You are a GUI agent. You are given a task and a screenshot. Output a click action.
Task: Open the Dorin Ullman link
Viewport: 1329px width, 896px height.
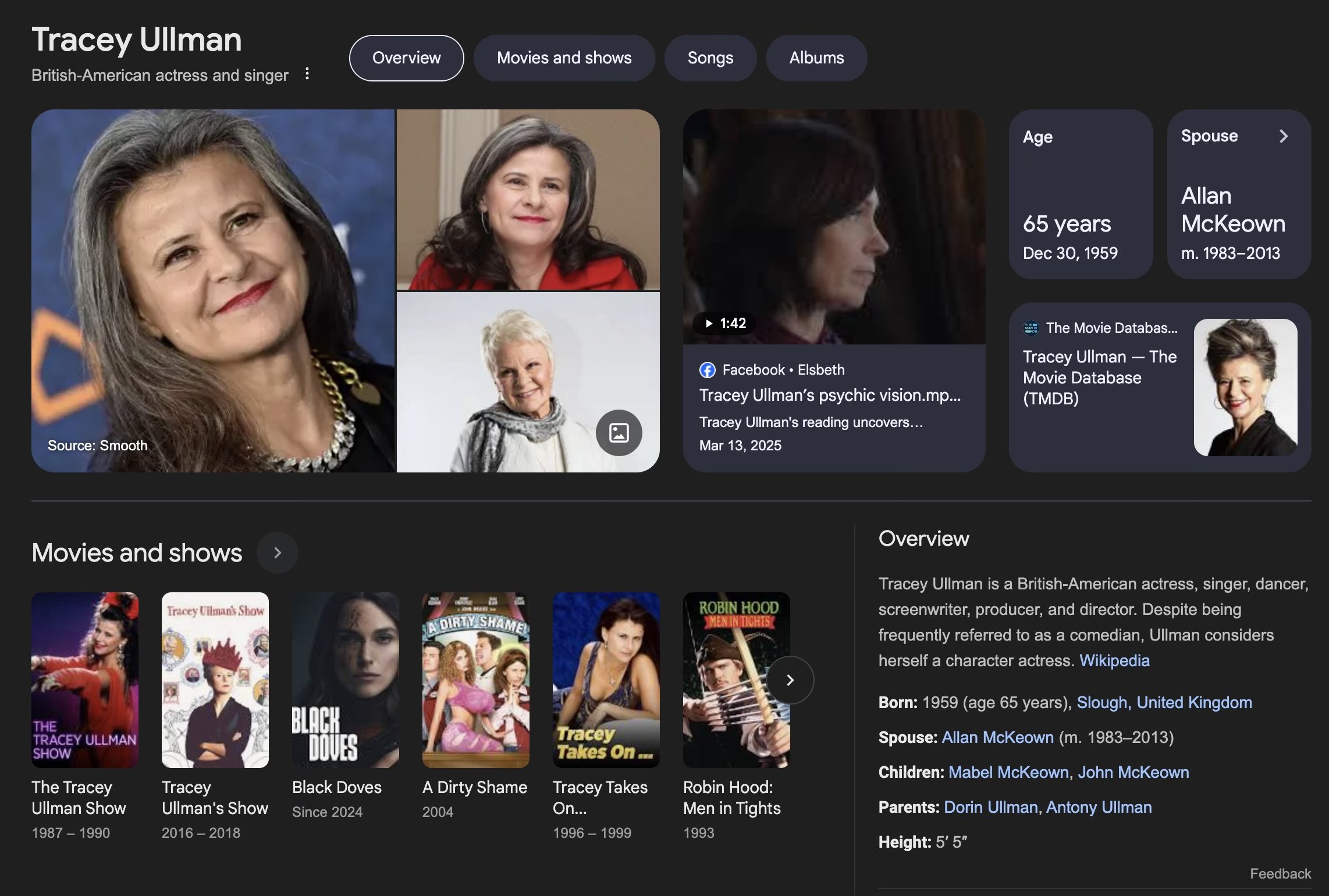(x=990, y=808)
